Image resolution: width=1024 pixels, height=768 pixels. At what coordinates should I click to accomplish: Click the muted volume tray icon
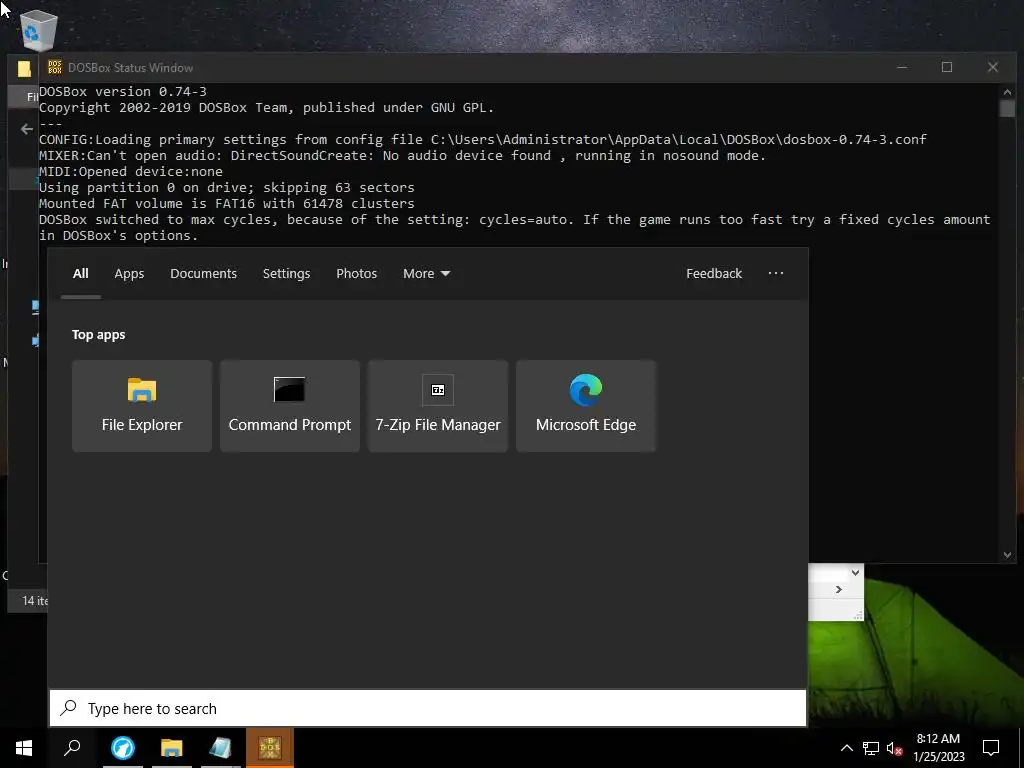(x=895, y=748)
